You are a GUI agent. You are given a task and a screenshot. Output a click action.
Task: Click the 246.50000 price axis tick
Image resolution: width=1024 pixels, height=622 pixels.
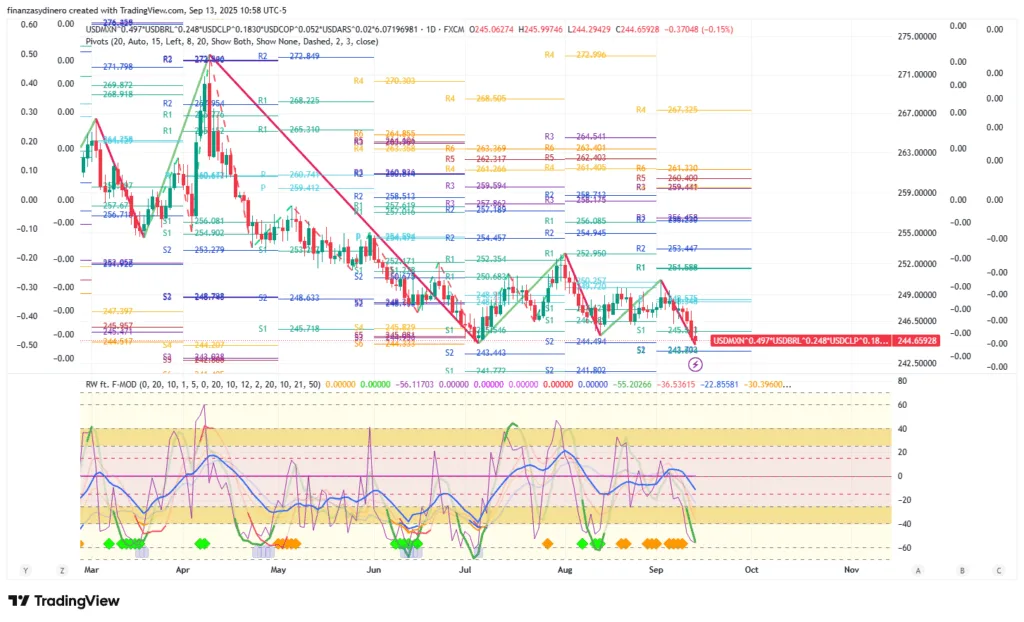point(917,321)
